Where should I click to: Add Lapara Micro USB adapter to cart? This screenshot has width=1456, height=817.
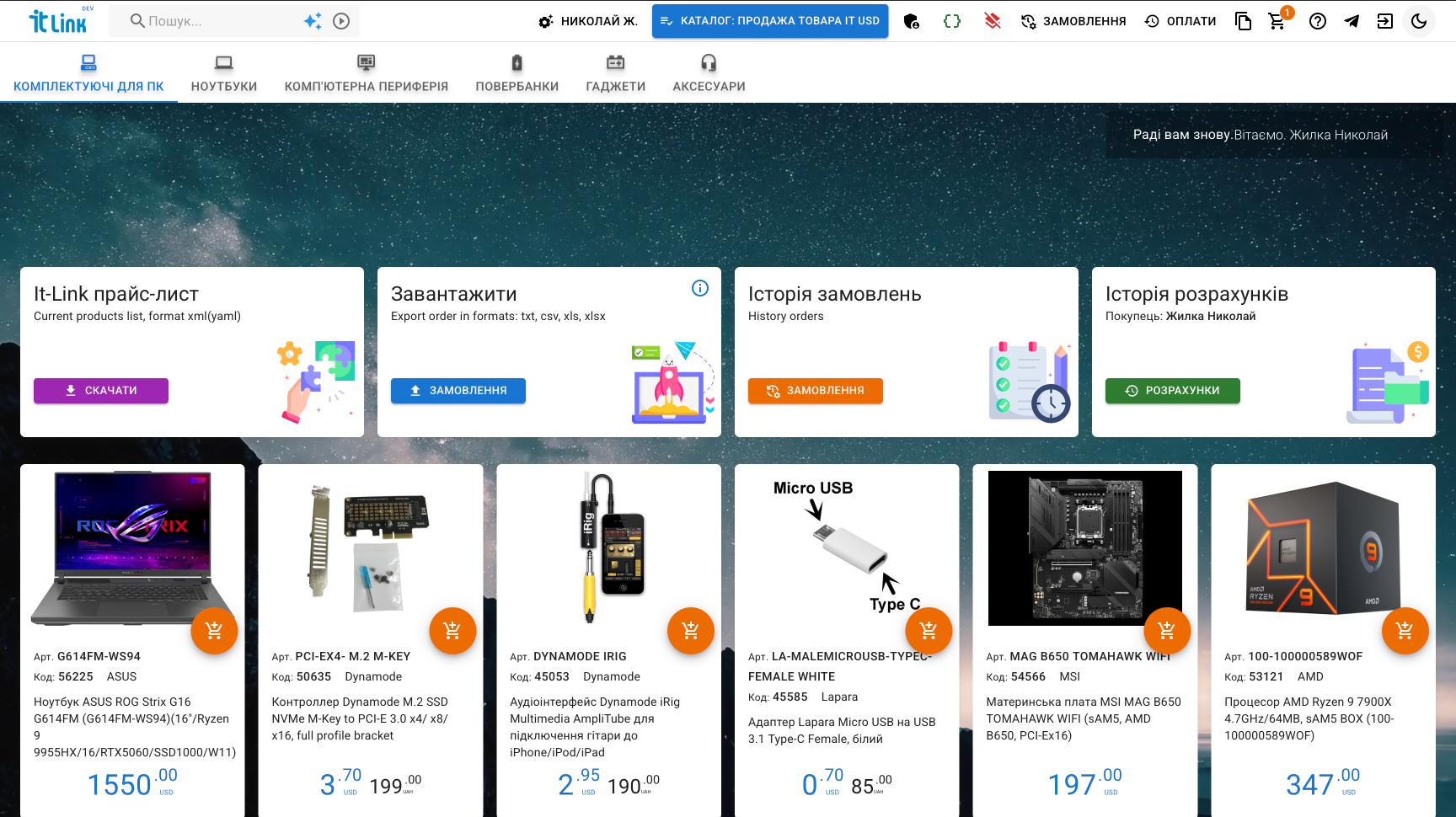point(929,630)
